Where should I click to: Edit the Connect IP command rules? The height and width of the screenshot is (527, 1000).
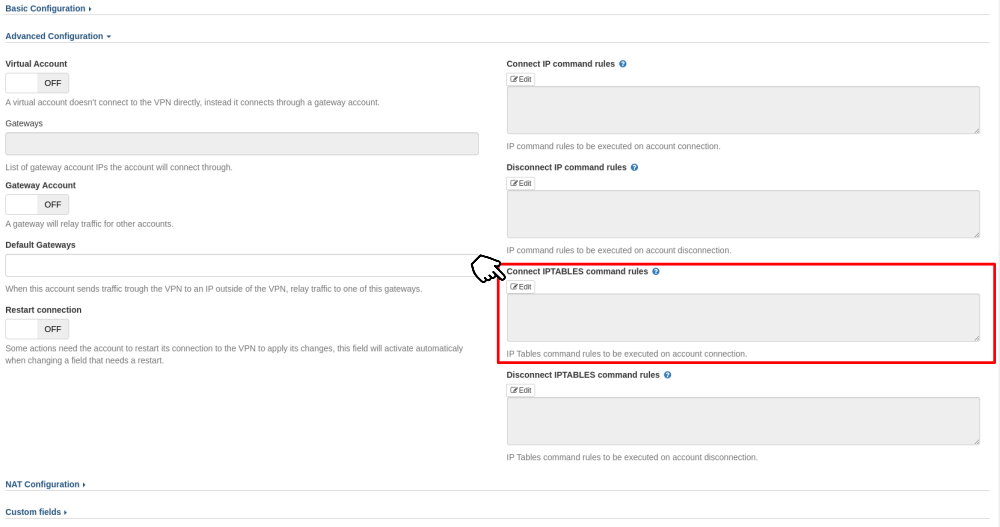521,79
